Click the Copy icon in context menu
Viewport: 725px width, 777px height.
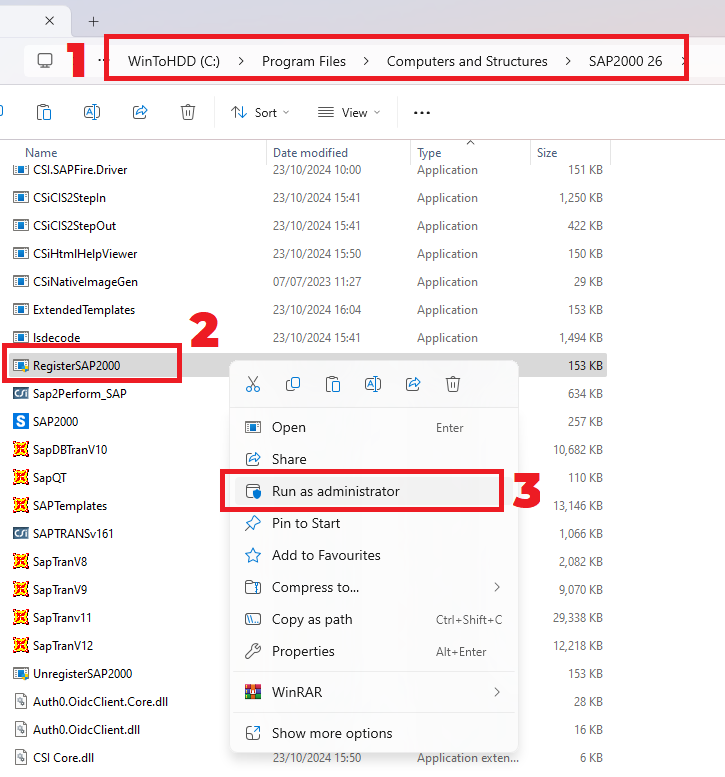click(293, 384)
